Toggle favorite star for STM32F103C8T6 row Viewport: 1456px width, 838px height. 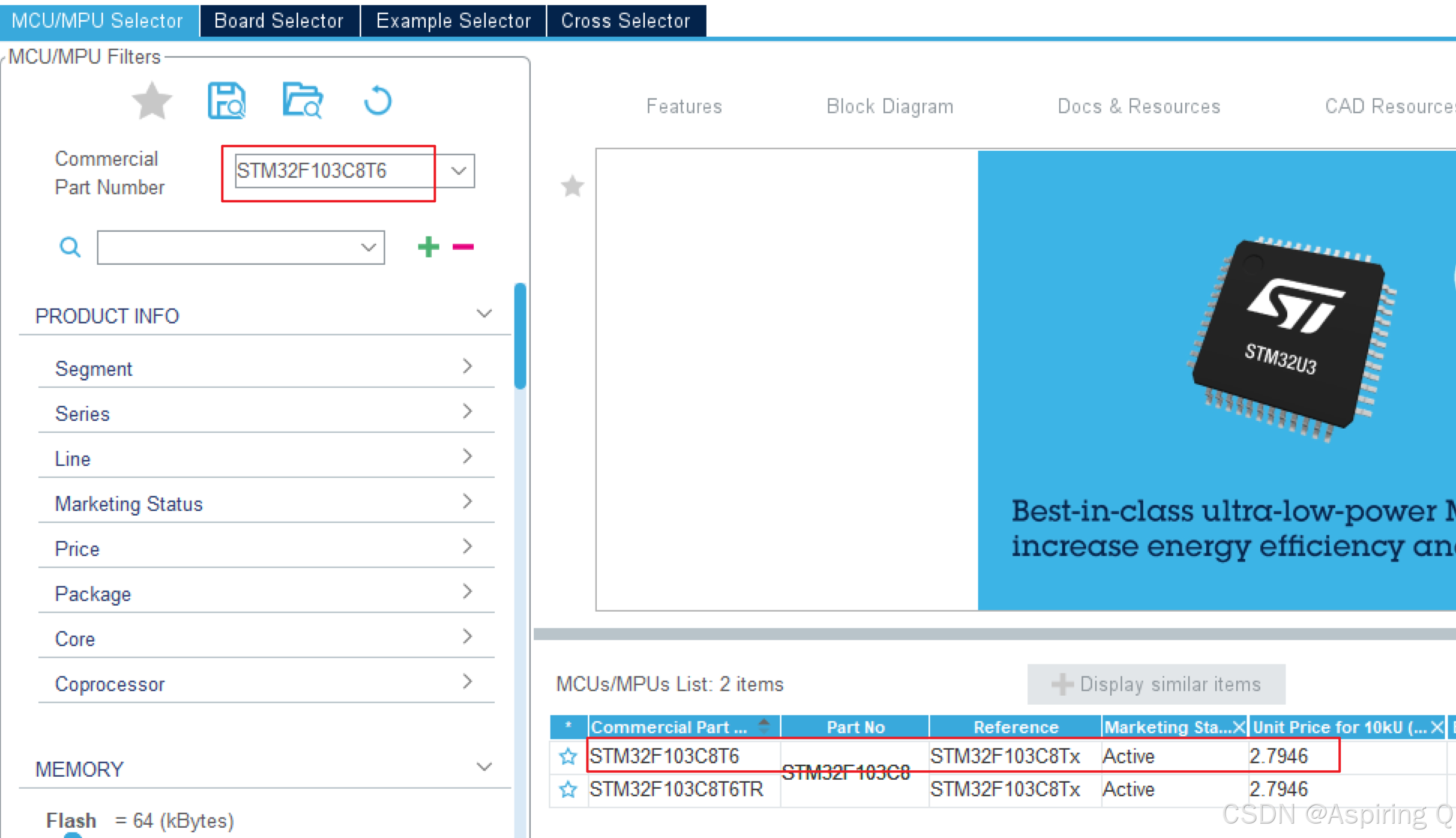point(568,756)
